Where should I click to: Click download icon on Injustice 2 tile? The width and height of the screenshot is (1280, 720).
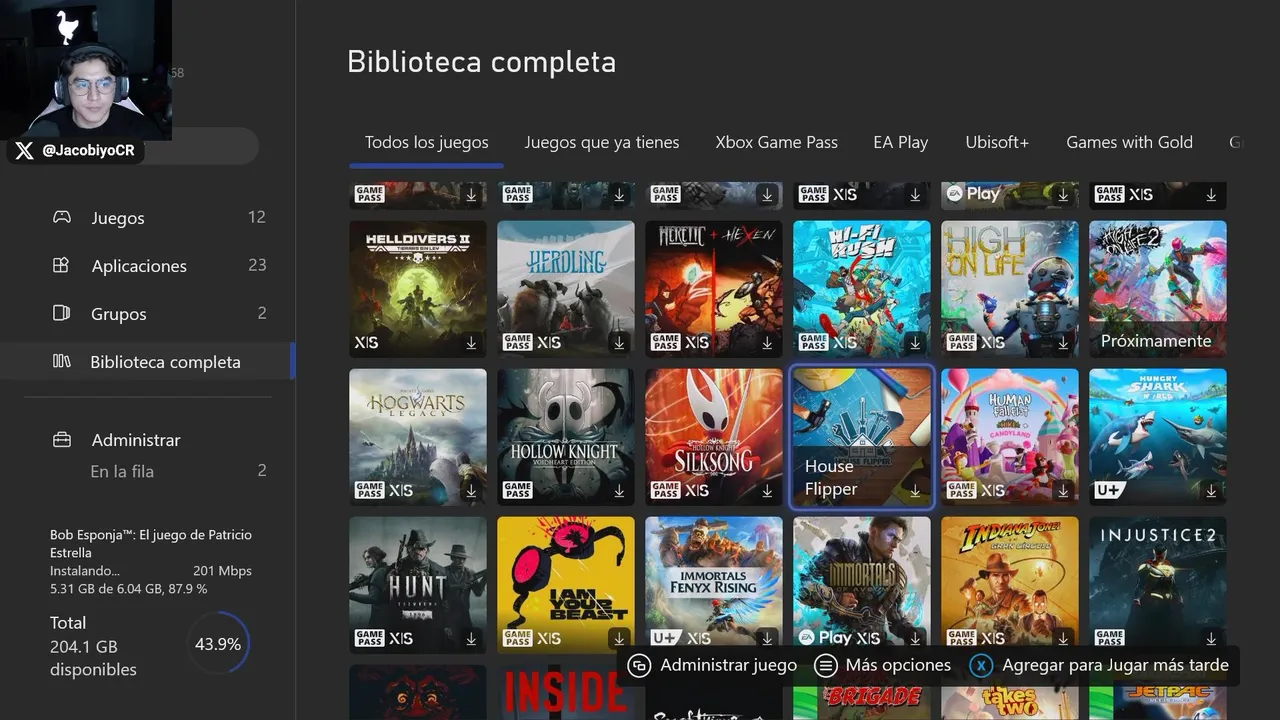click(x=1211, y=639)
